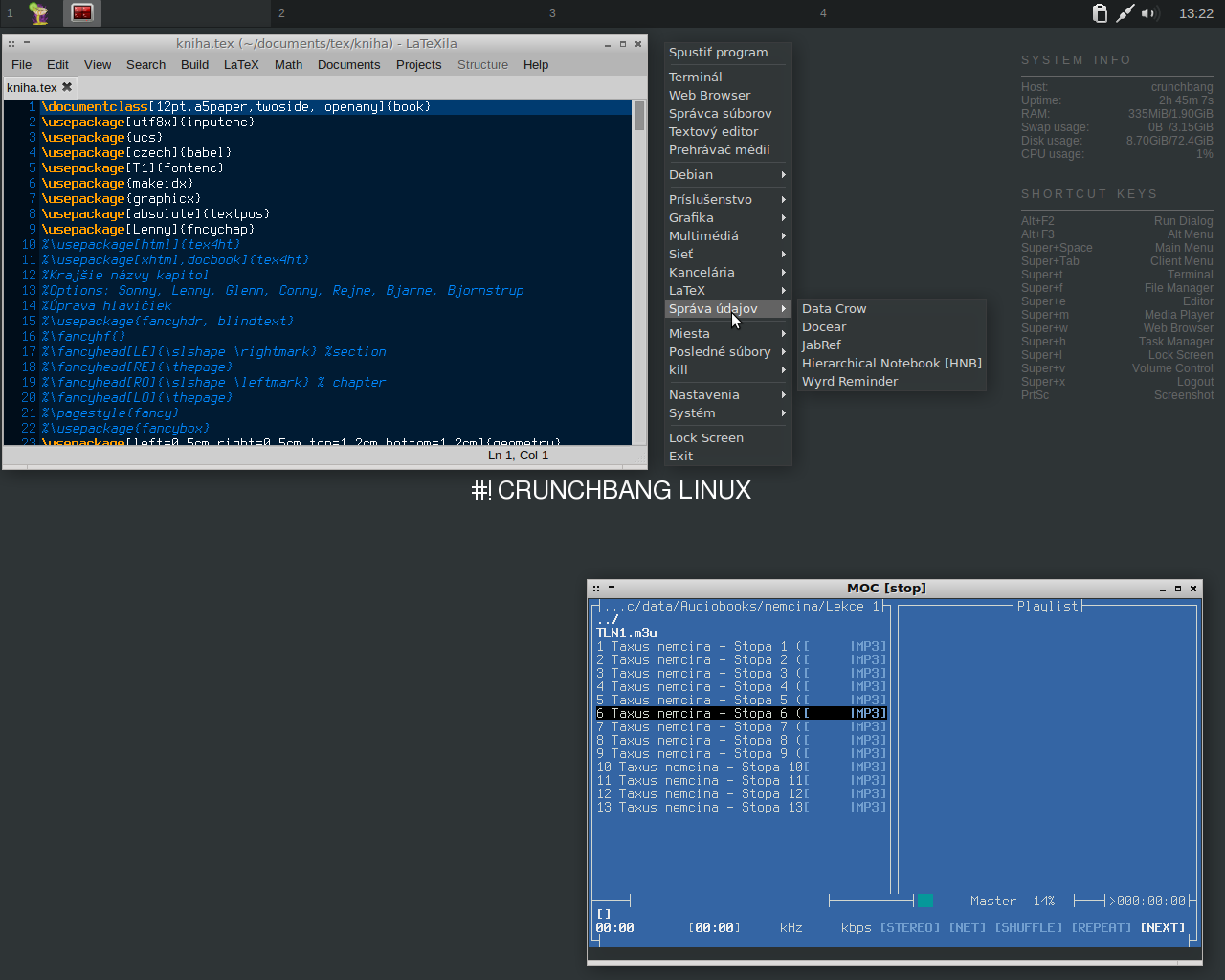This screenshot has width=1225, height=980.
Task: Expand the Sieť submenu
Action: 727,255
